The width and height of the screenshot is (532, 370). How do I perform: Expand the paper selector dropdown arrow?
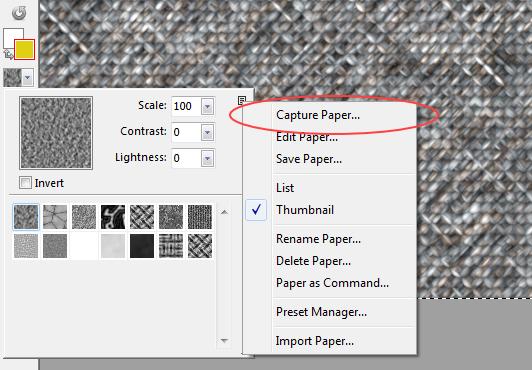point(28,78)
